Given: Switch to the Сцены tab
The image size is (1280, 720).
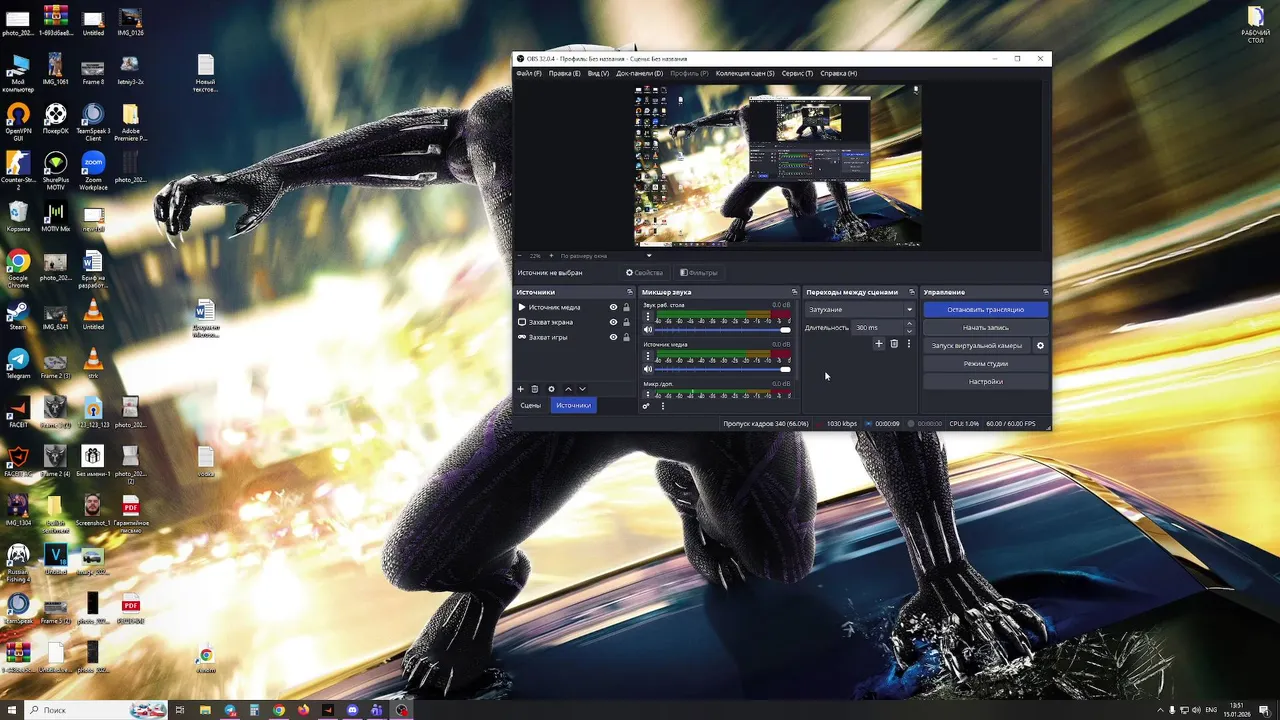Looking at the screenshot, I should tap(530, 405).
